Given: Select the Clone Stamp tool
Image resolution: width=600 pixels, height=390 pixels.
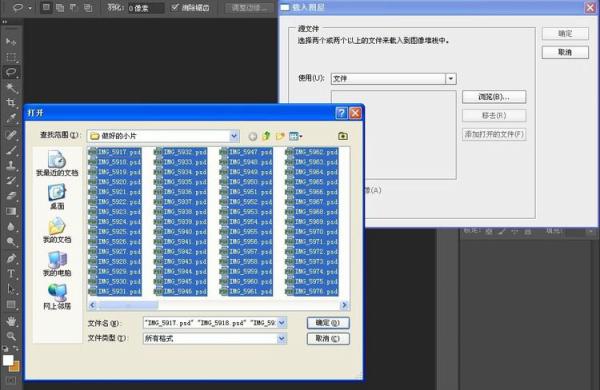Looking at the screenshot, I should 11,165.
